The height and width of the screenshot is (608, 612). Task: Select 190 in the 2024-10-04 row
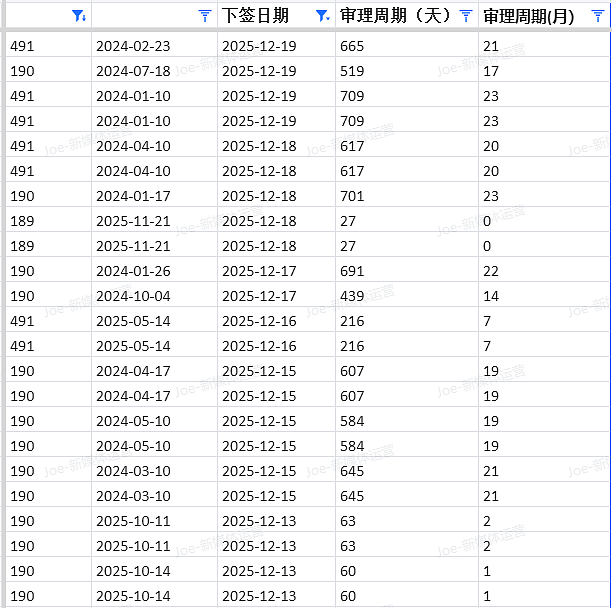[x=48, y=296]
